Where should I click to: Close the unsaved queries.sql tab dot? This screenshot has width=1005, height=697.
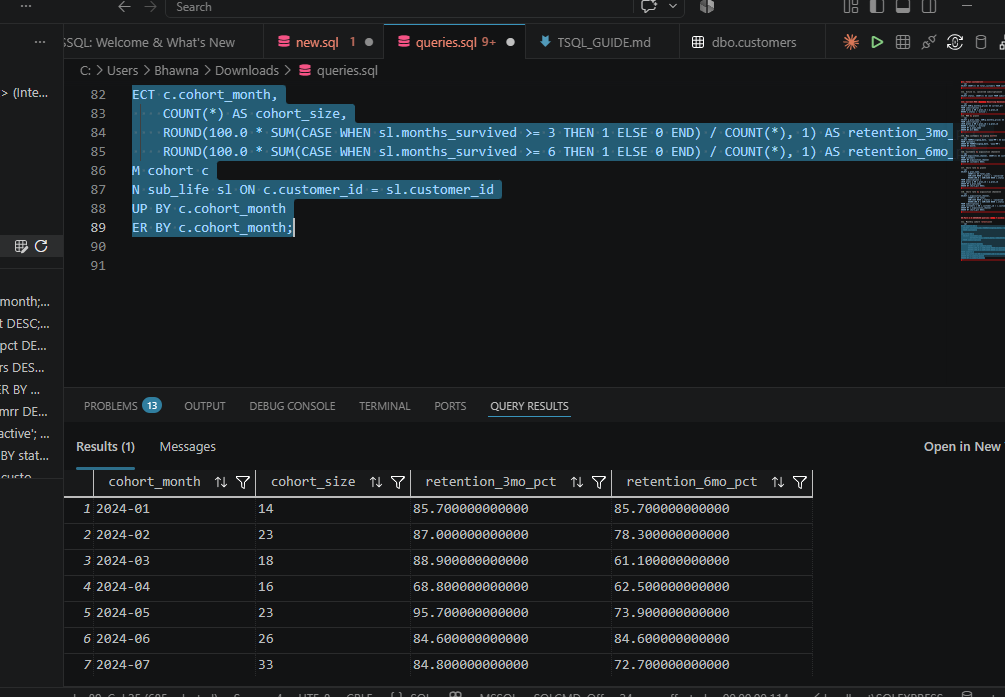click(x=510, y=42)
